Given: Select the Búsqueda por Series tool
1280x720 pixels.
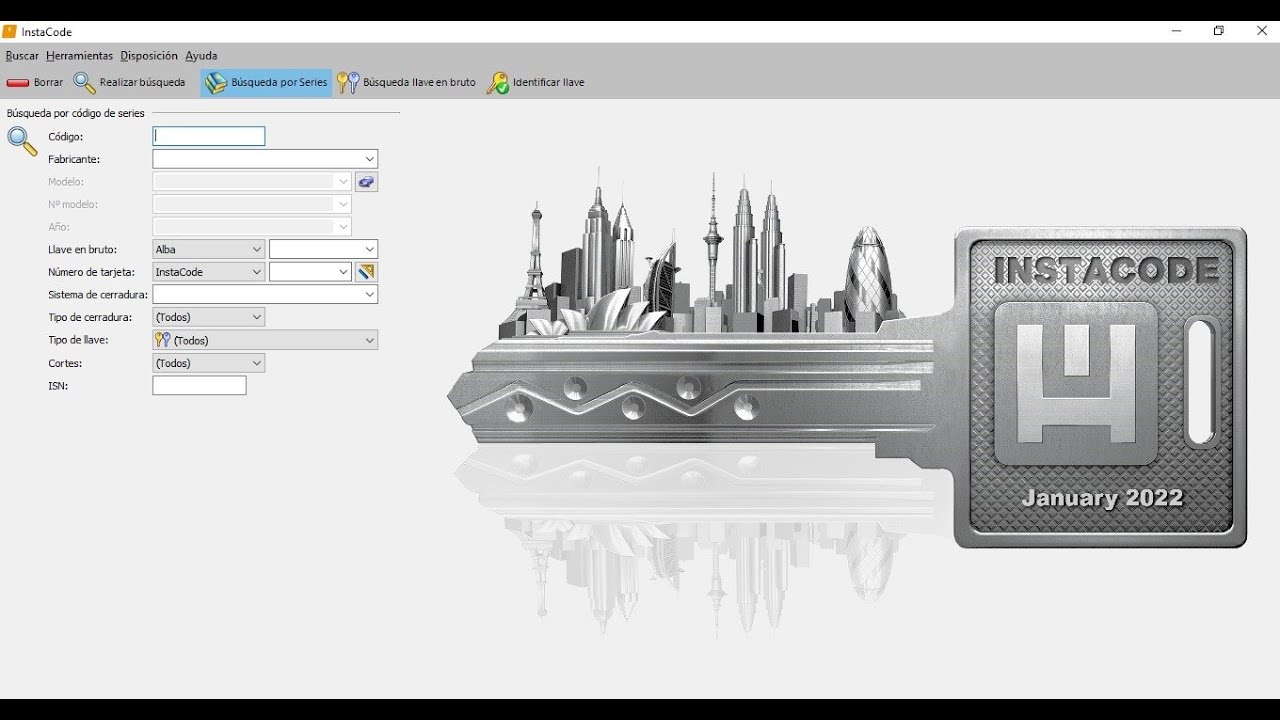Looking at the screenshot, I should 266,83.
